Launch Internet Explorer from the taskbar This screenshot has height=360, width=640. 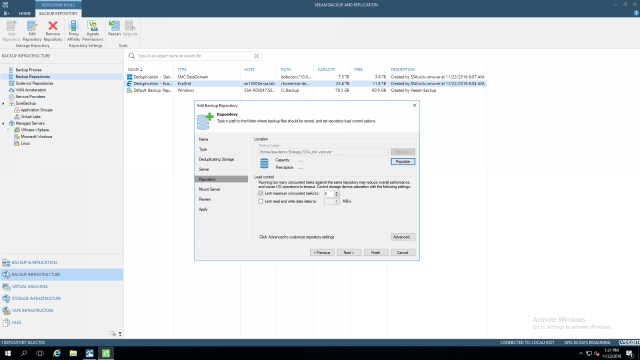point(56,353)
